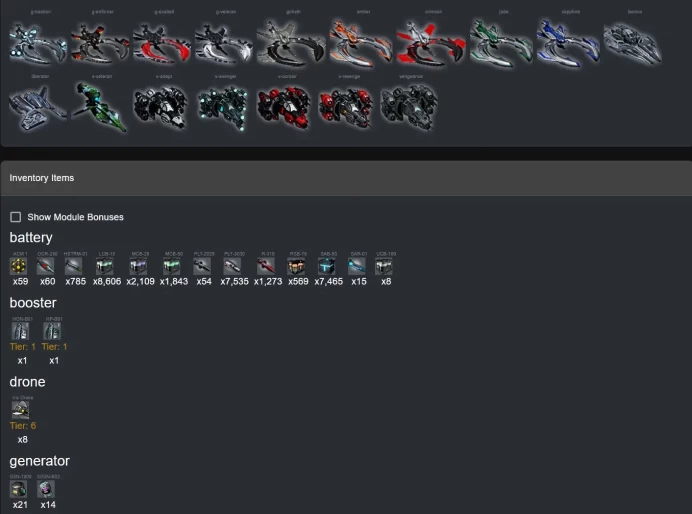Choose the jade green ship design
The image size is (692, 514).
[x=501, y=43]
